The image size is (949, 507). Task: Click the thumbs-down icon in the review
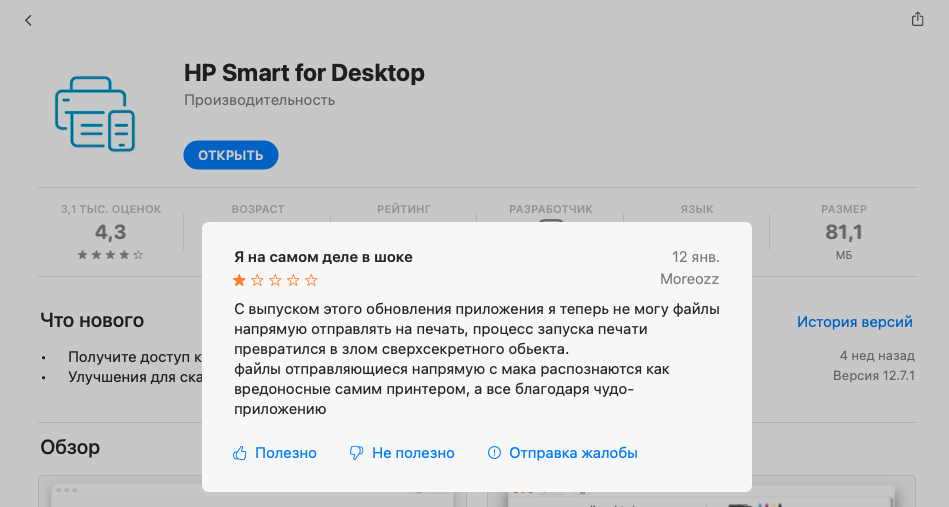(356, 453)
